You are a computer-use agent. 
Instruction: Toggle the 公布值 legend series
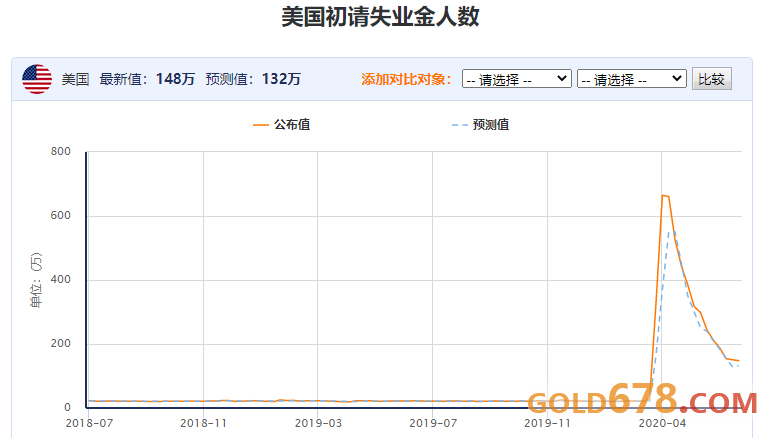pos(281,124)
